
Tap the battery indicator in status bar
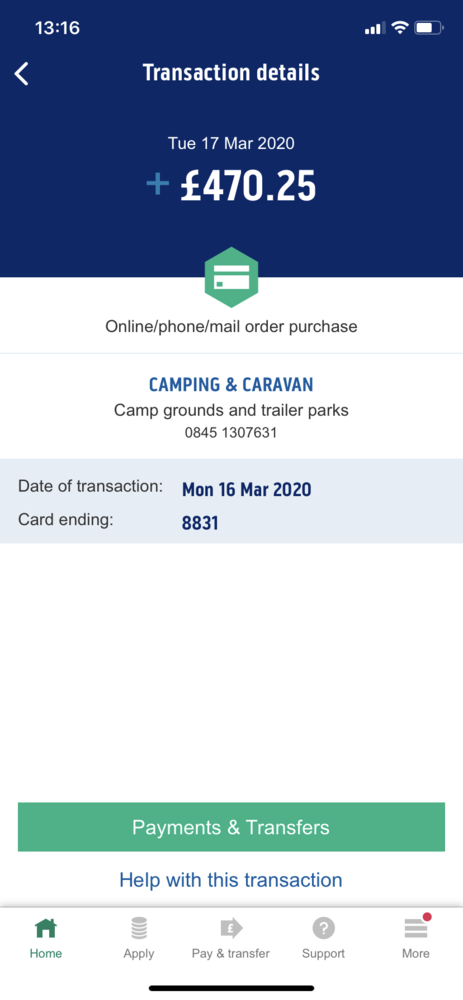point(428,28)
